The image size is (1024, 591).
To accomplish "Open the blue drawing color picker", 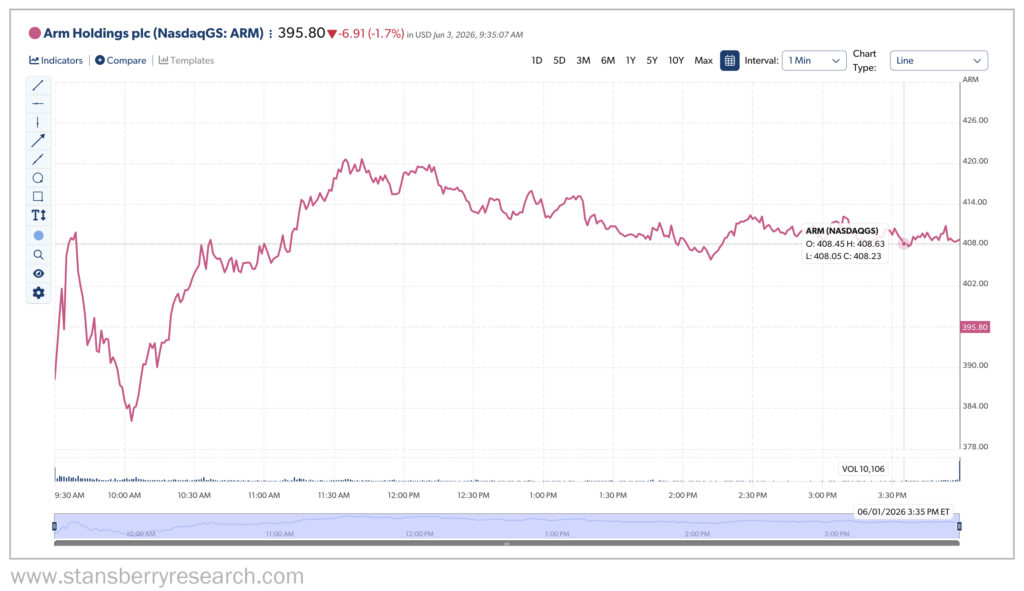I will click(38, 236).
